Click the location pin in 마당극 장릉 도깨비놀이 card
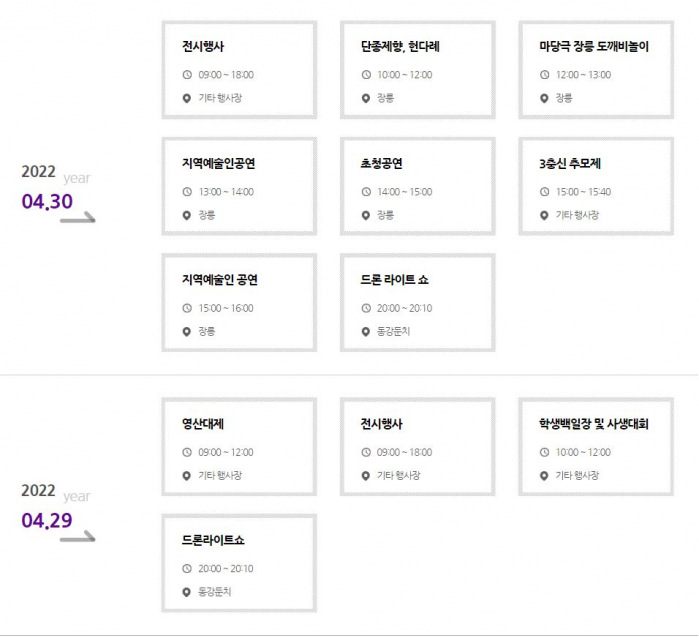The height and width of the screenshot is (638, 699). point(545,98)
